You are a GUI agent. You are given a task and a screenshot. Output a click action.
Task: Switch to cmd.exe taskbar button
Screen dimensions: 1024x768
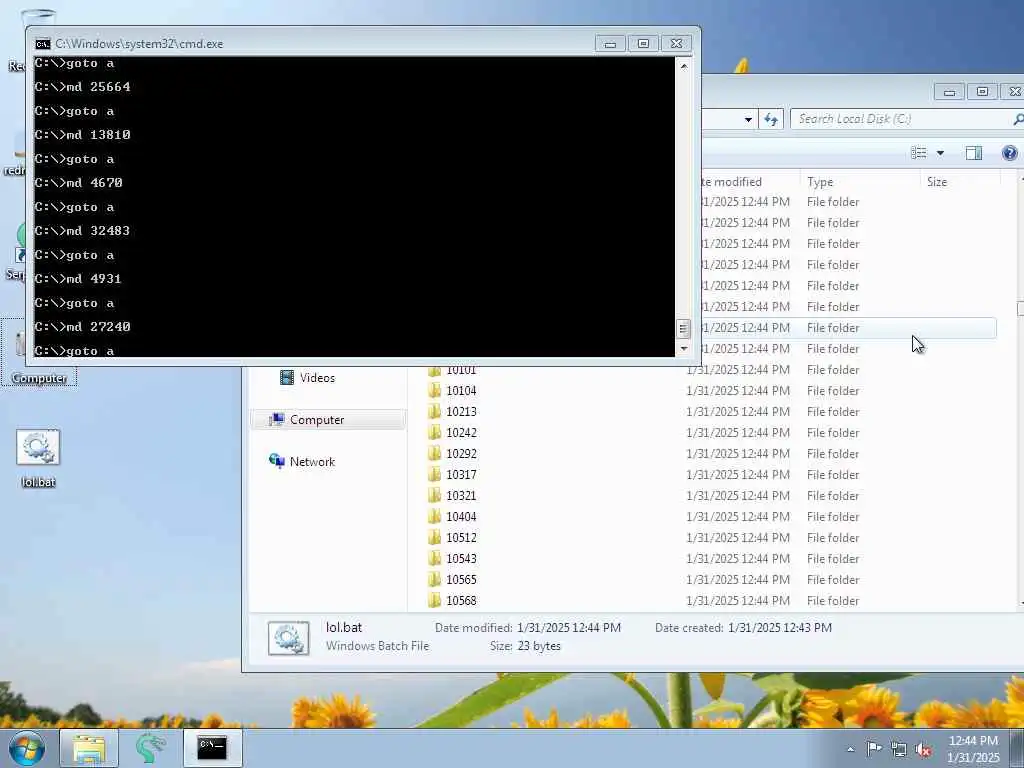(212, 748)
